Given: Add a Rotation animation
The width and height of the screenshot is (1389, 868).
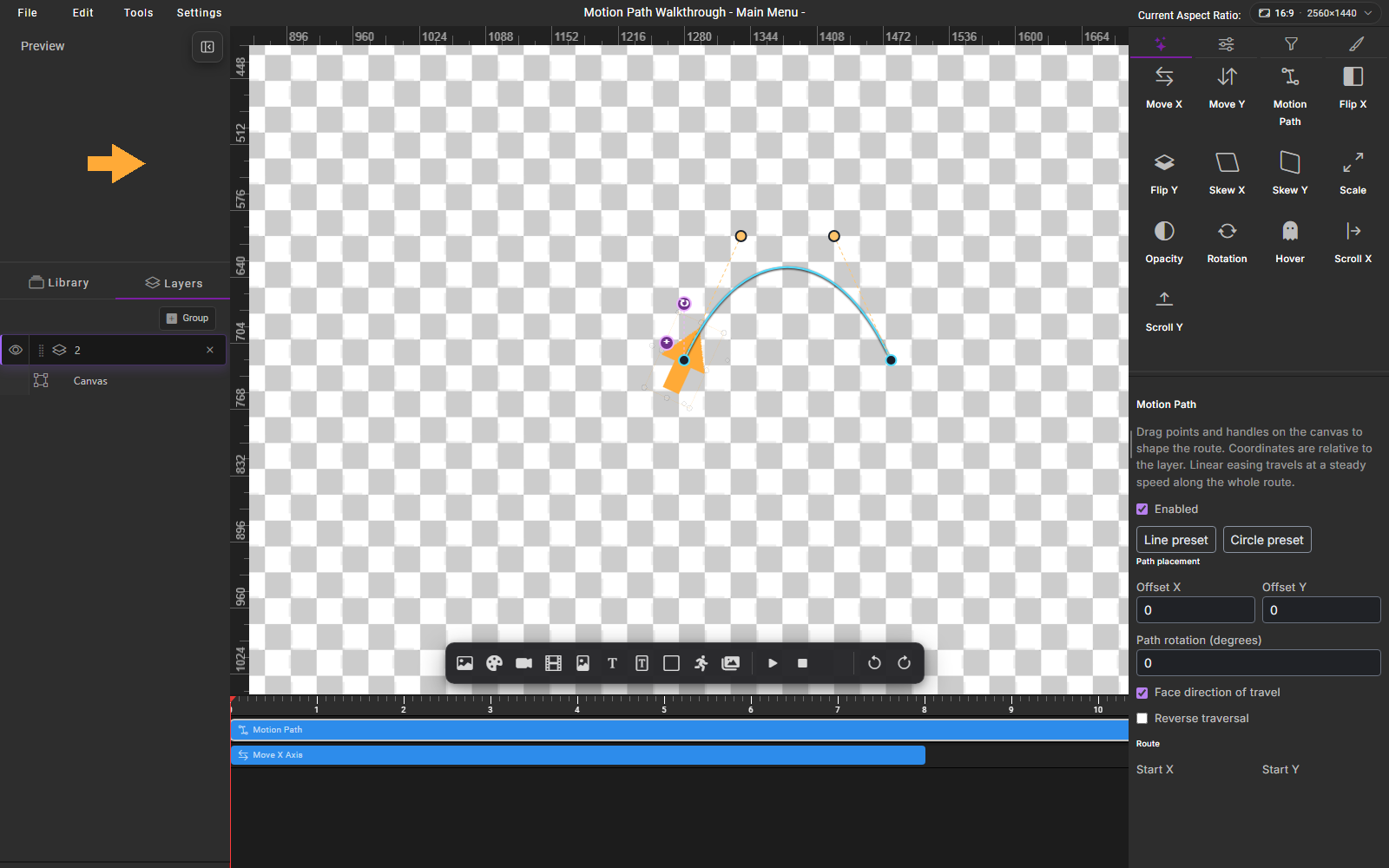Looking at the screenshot, I should click(x=1227, y=242).
